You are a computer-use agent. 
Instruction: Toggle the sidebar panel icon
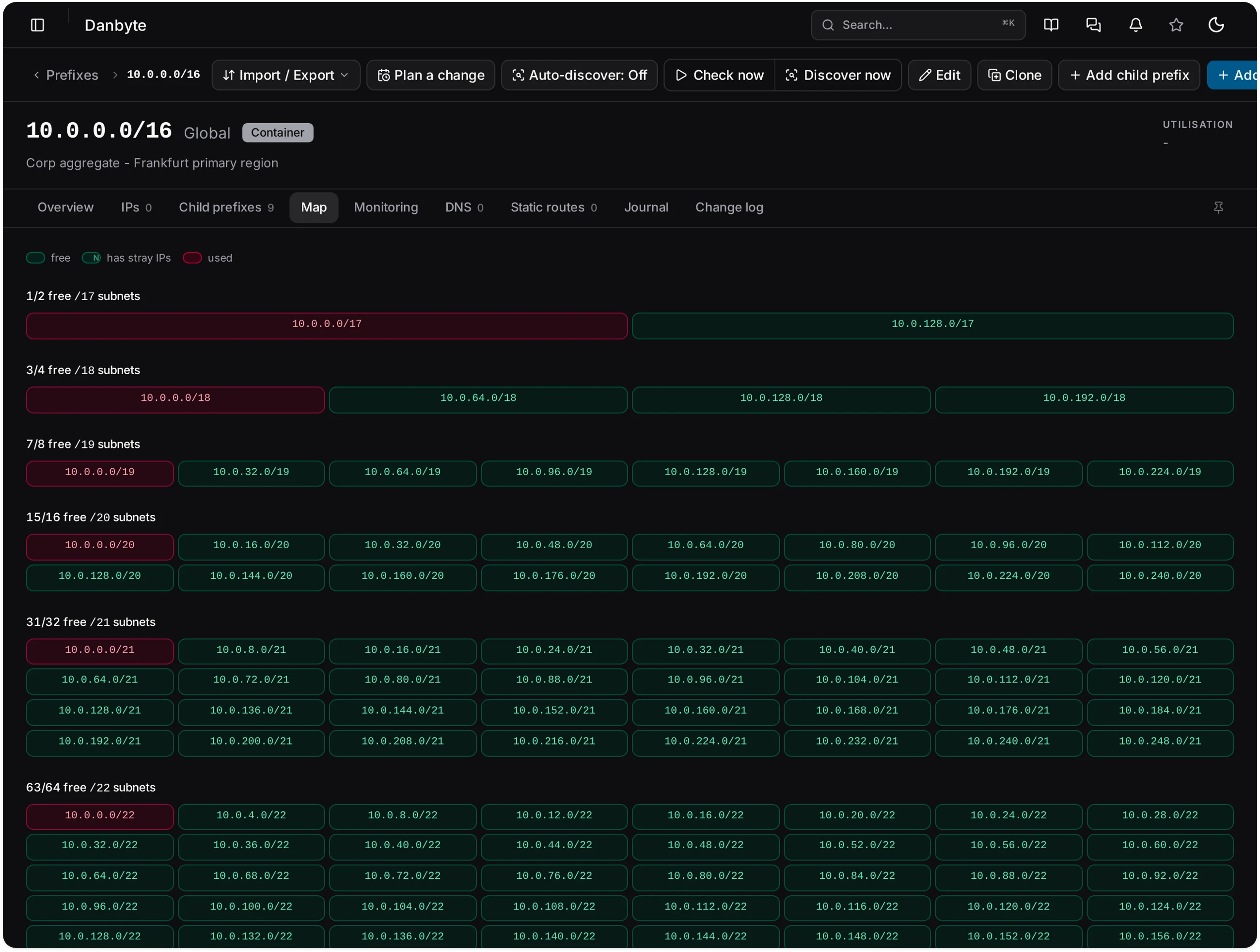click(38, 25)
